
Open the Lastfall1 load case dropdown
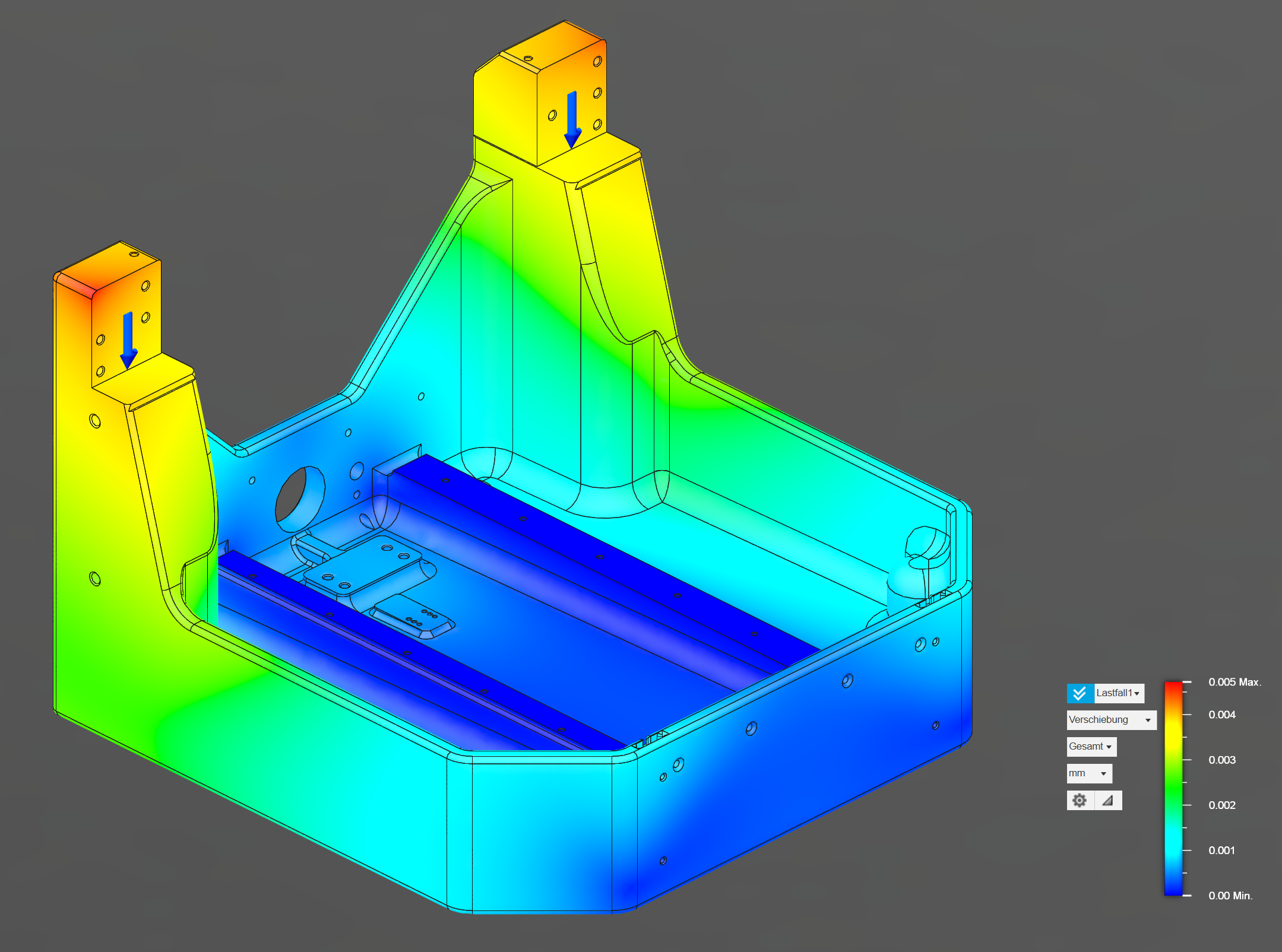point(1118,693)
